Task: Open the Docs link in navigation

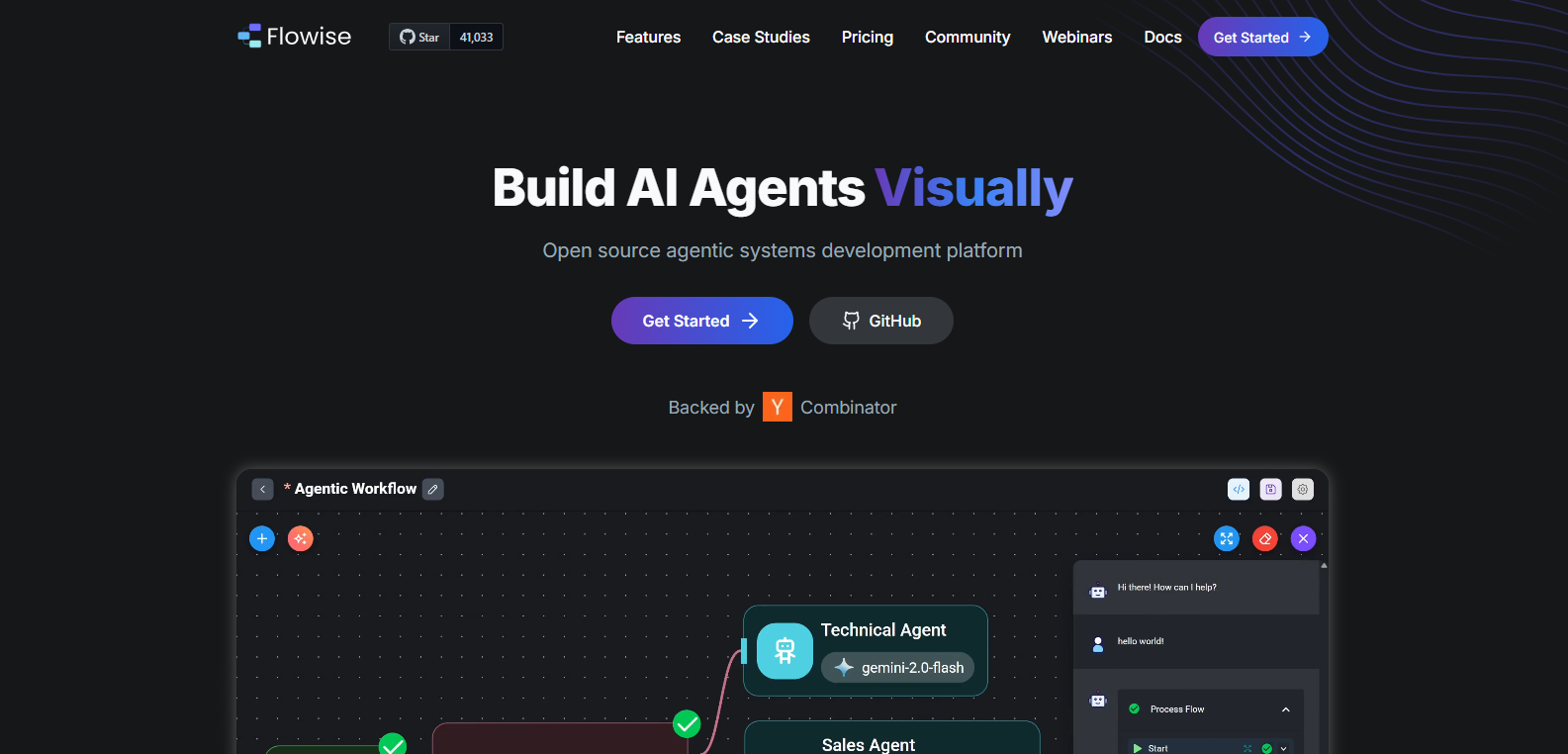Action: coord(1162,37)
